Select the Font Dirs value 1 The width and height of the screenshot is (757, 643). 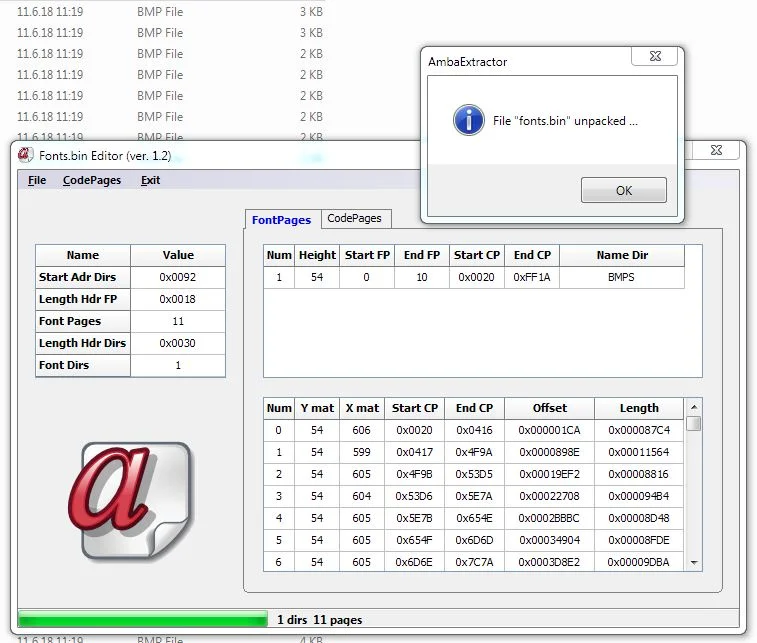[178, 365]
